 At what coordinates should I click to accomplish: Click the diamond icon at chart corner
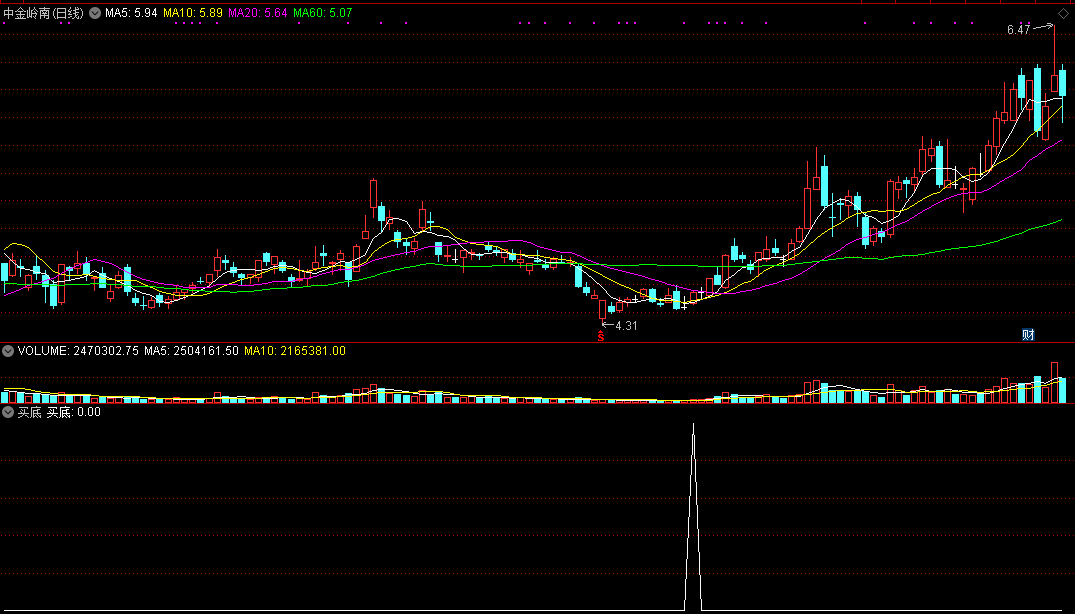1063,13
